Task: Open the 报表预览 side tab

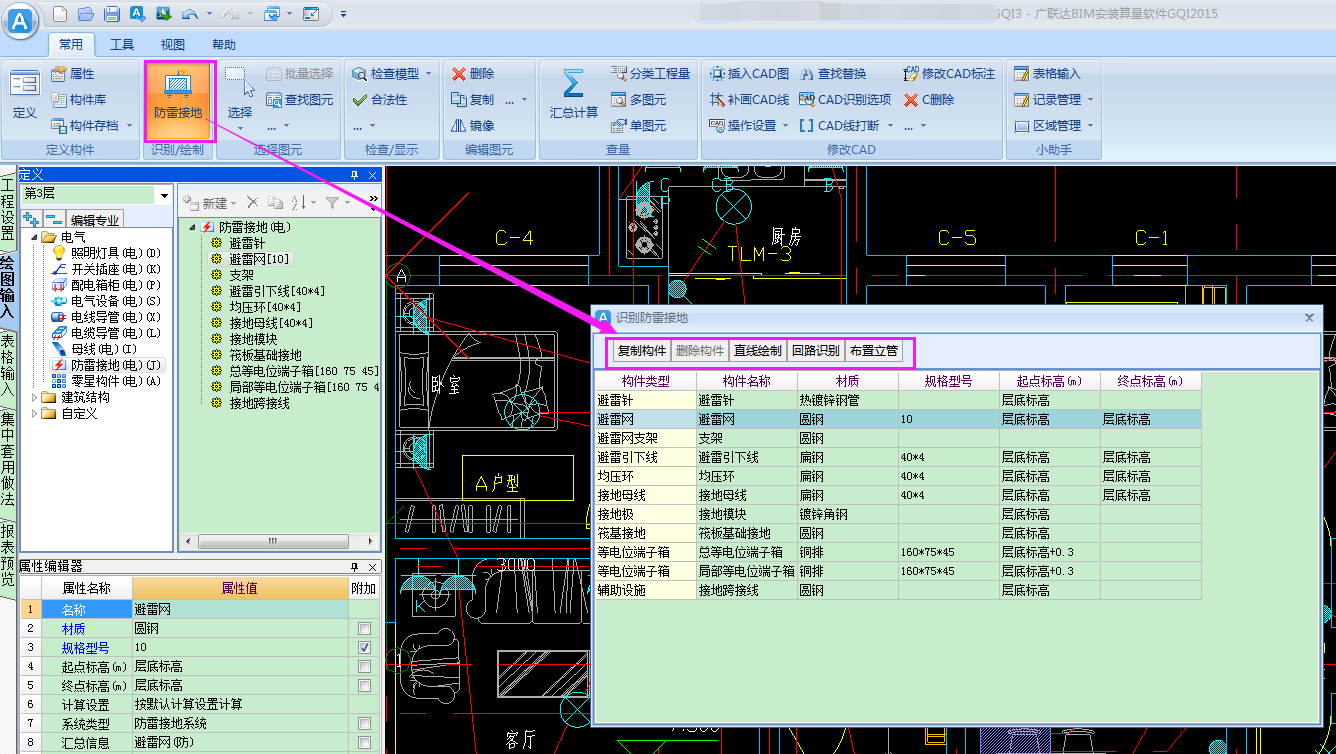Action: [x=8, y=556]
